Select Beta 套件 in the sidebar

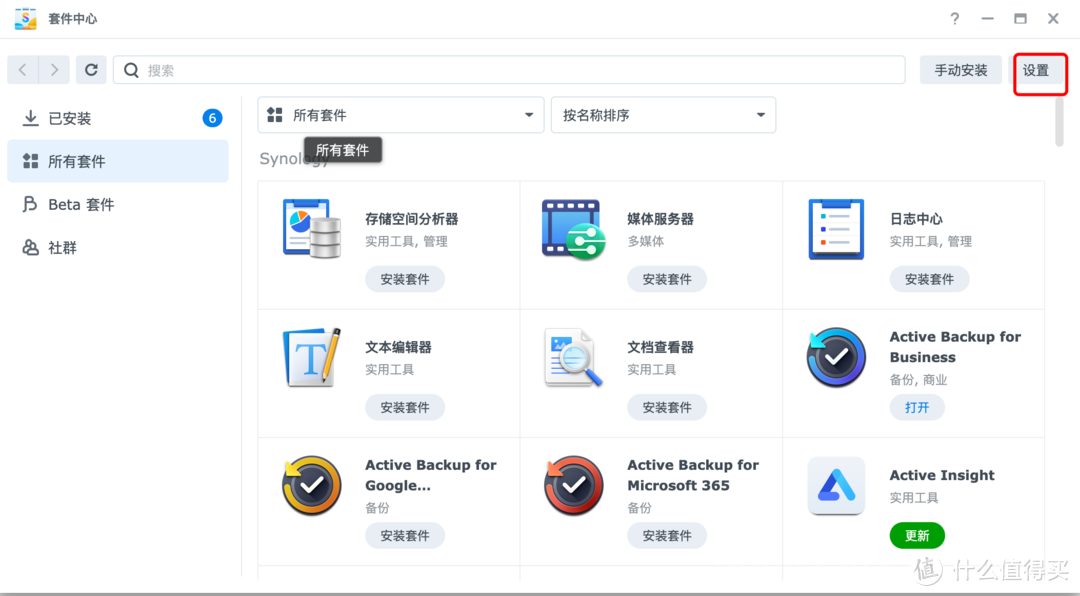click(118, 205)
